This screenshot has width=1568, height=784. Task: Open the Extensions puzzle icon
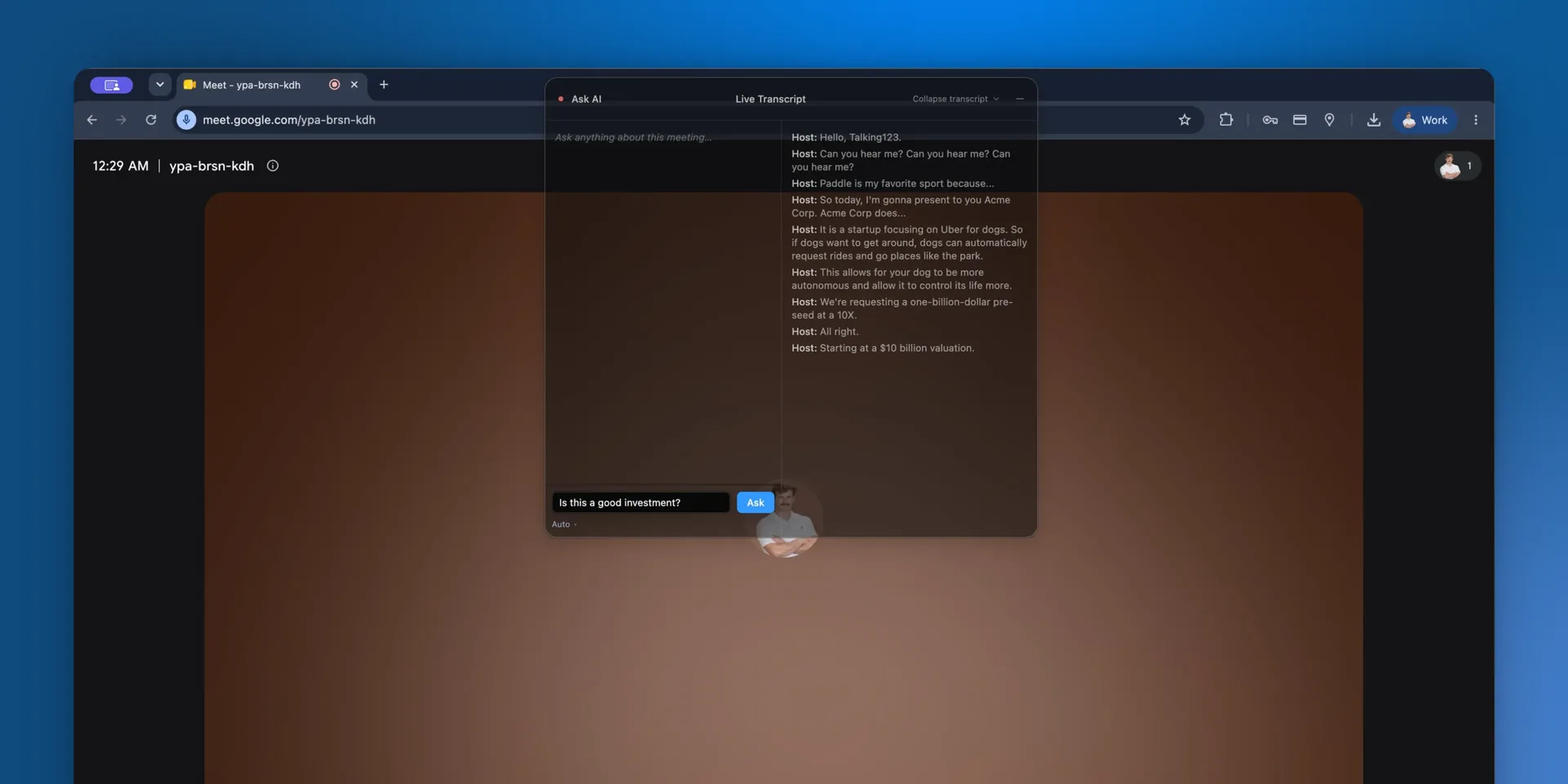coord(1226,120)
